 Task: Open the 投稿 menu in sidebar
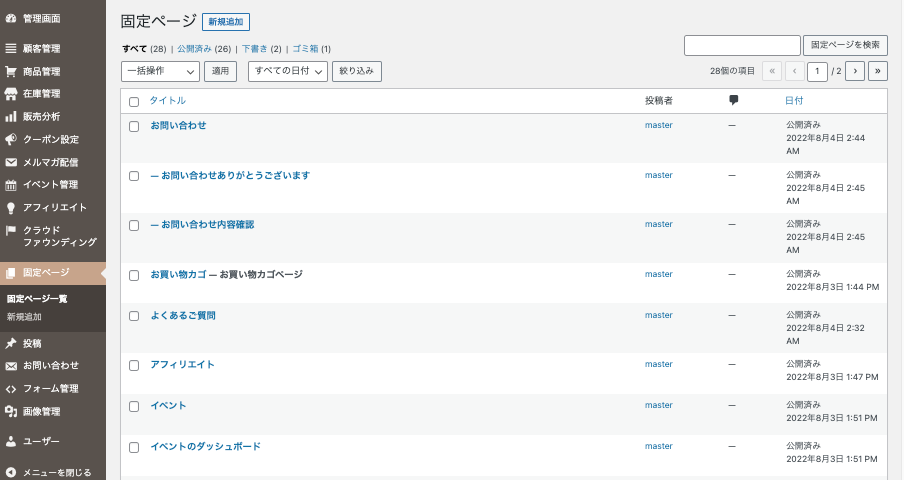[32, 343]
